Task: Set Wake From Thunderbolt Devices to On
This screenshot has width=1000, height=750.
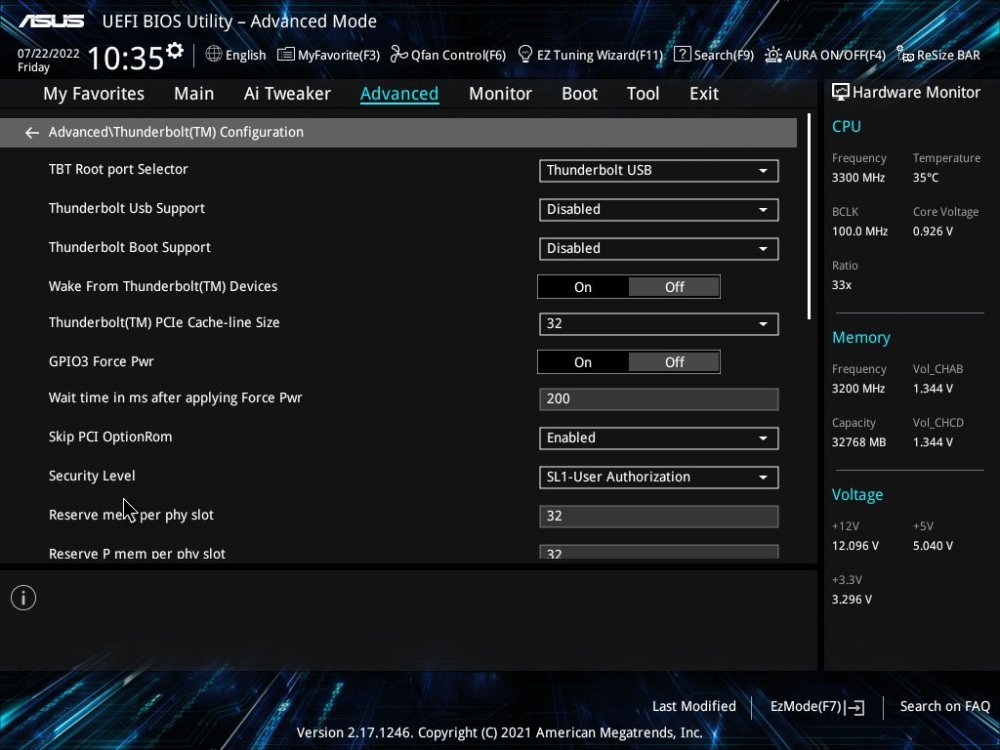Action: point(583,287)
